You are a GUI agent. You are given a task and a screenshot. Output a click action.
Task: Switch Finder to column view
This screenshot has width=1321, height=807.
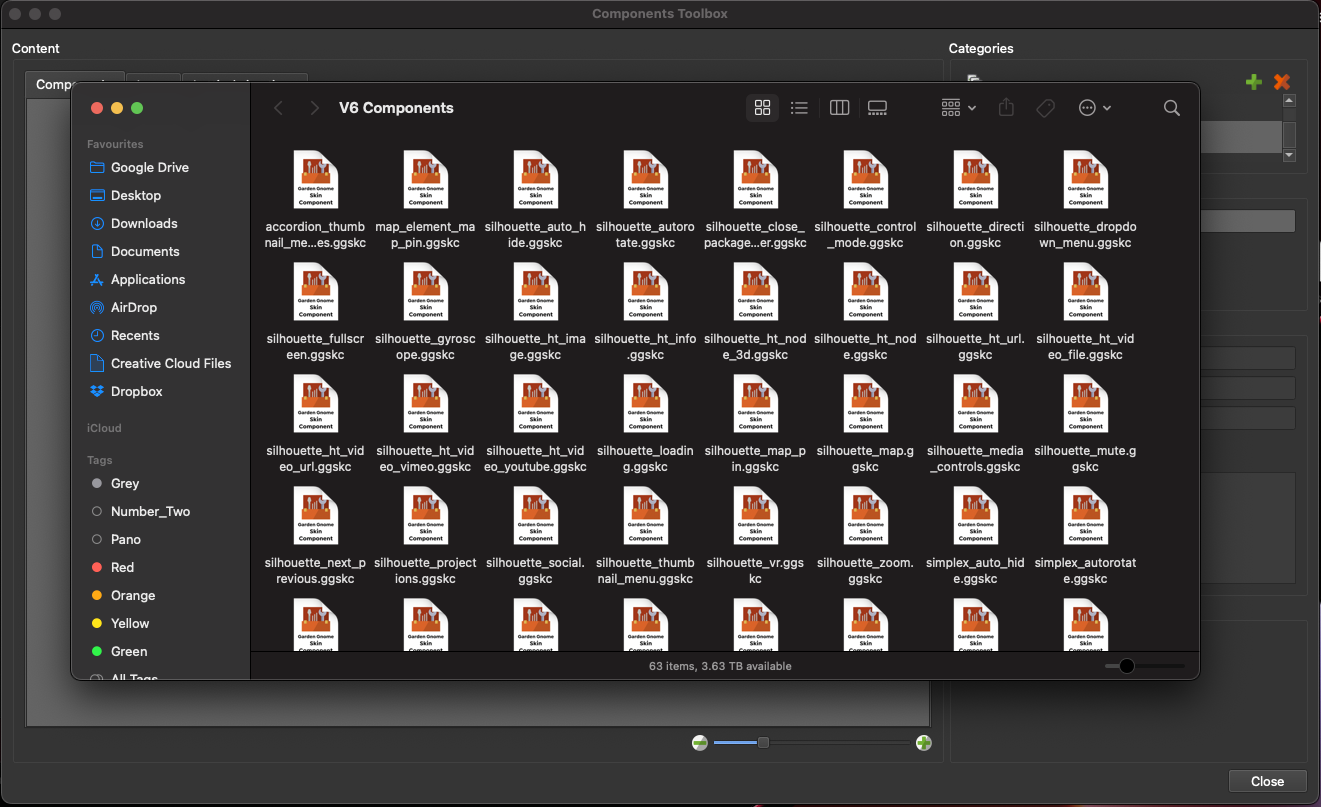(x=840, y=108)
